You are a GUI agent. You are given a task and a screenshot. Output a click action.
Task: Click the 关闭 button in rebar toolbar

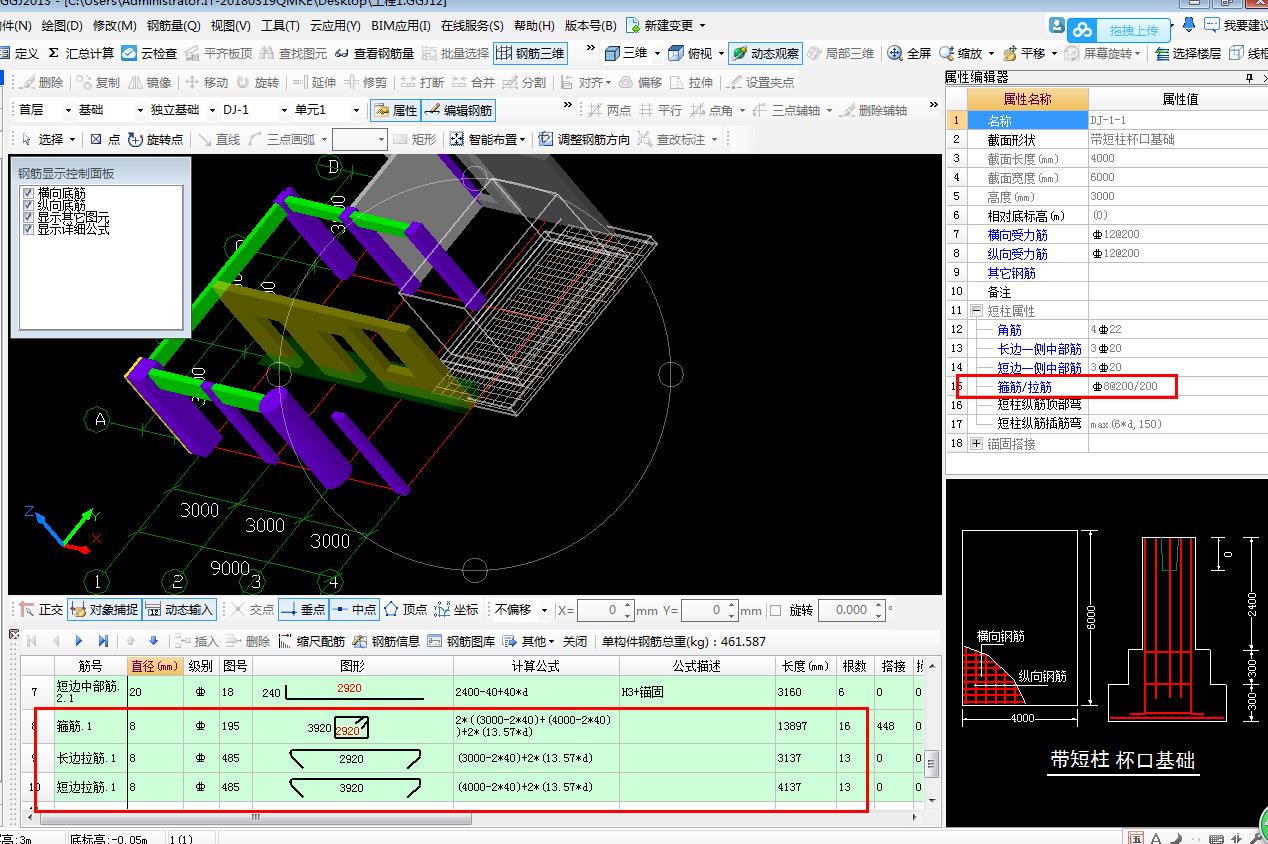tap(575, 641)
